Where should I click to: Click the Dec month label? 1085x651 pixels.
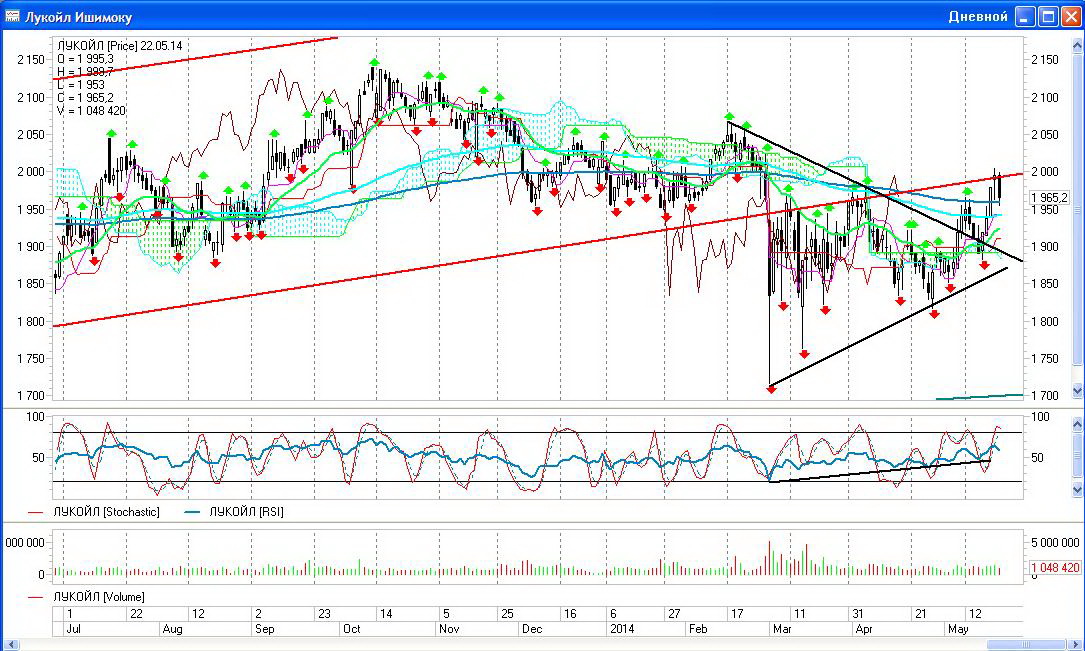point(532,629)
